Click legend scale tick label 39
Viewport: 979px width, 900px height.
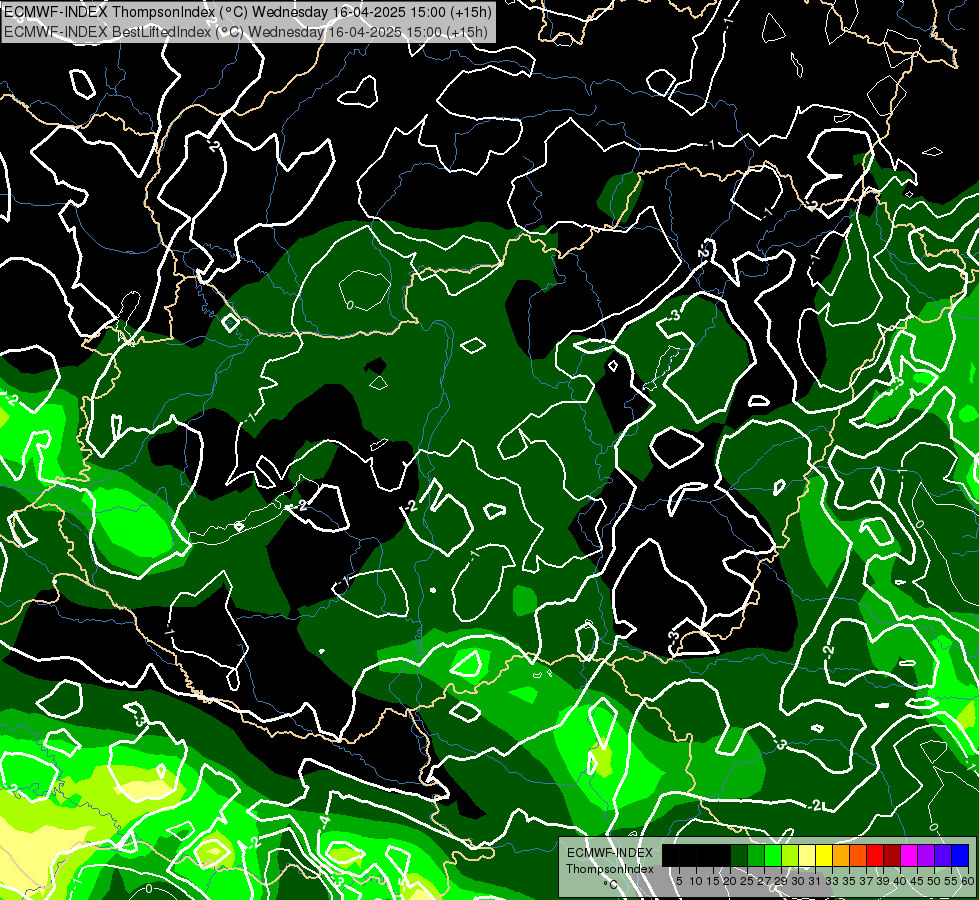[x=883, y=881]
